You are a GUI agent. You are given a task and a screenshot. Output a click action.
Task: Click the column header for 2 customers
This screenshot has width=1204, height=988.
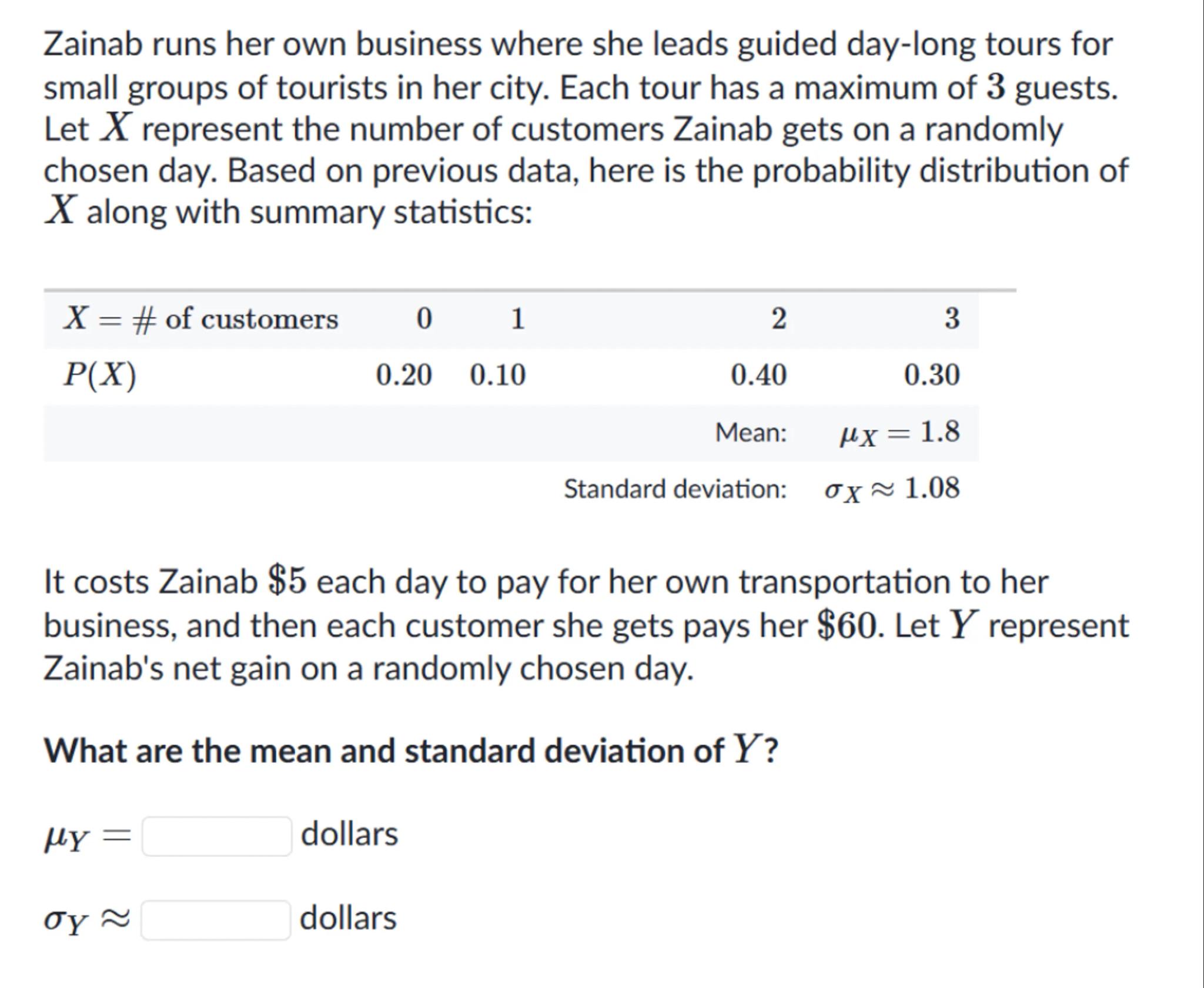[778, 319]
